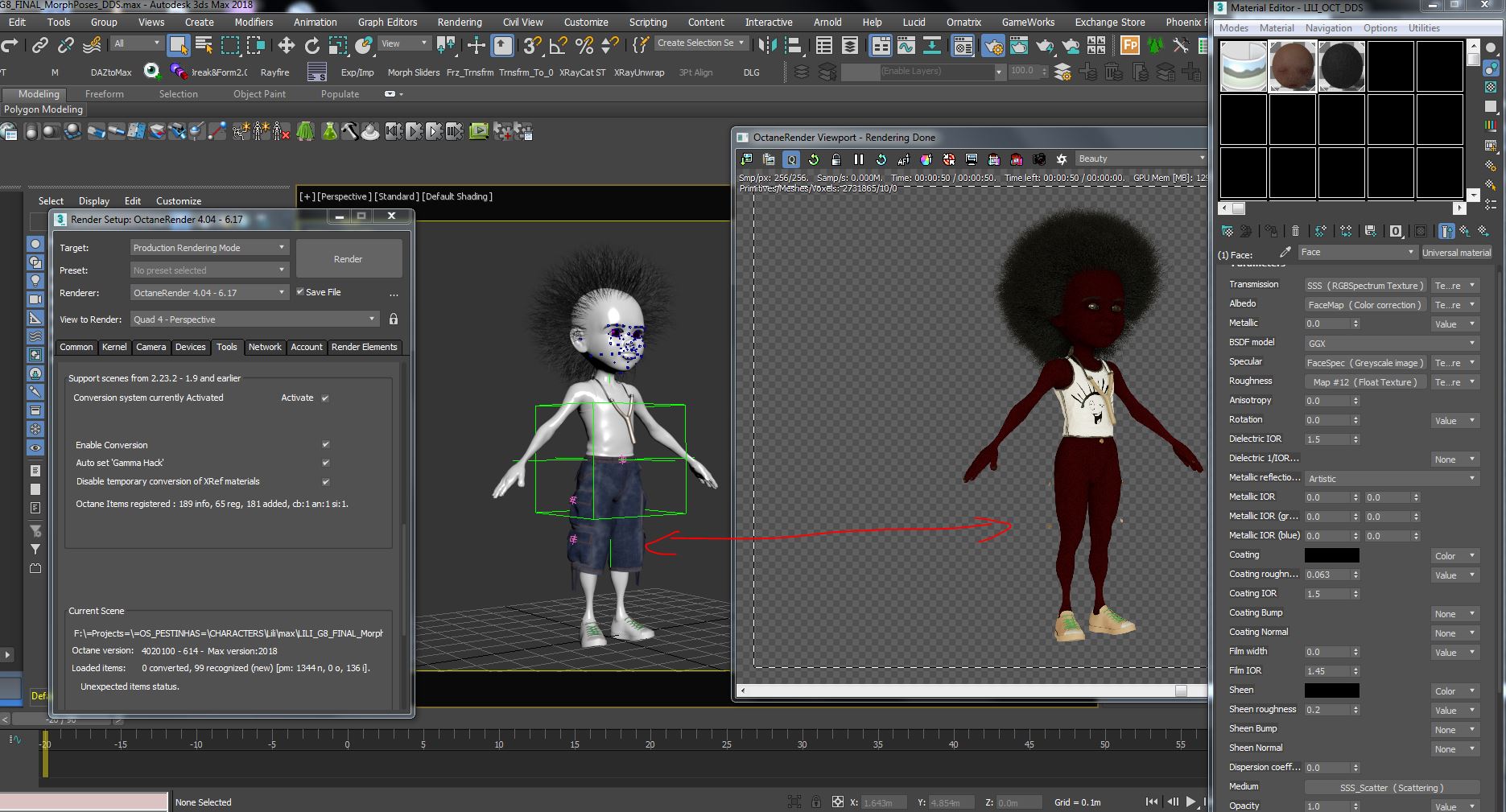Lock the Octane viewport with padlock icon
Viewport: 1506px width, 812px height.
(x=836, y=159)
